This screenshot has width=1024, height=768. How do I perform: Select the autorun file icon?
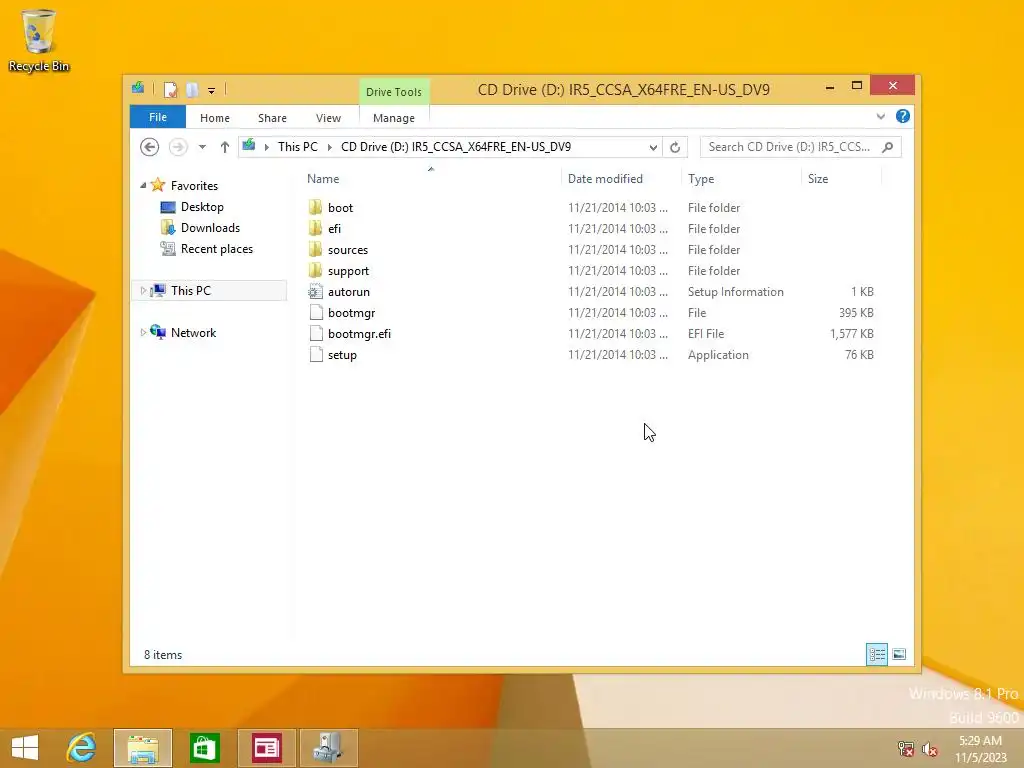[x=315, y=291]
